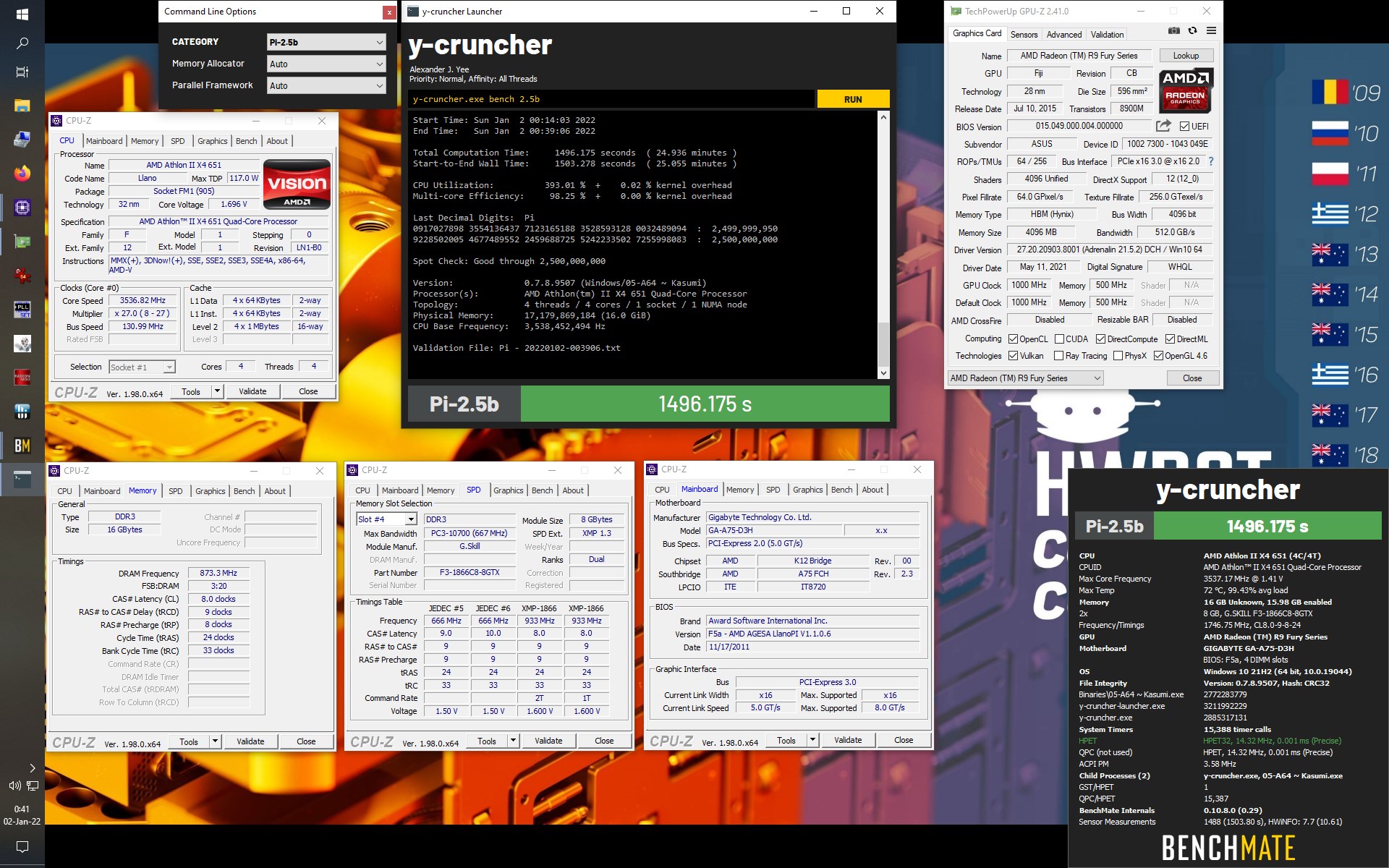The width and height of the screenshot is (1389, 868).
Task: Open File Explorer from the taskbar
Action: pos(22,106)
